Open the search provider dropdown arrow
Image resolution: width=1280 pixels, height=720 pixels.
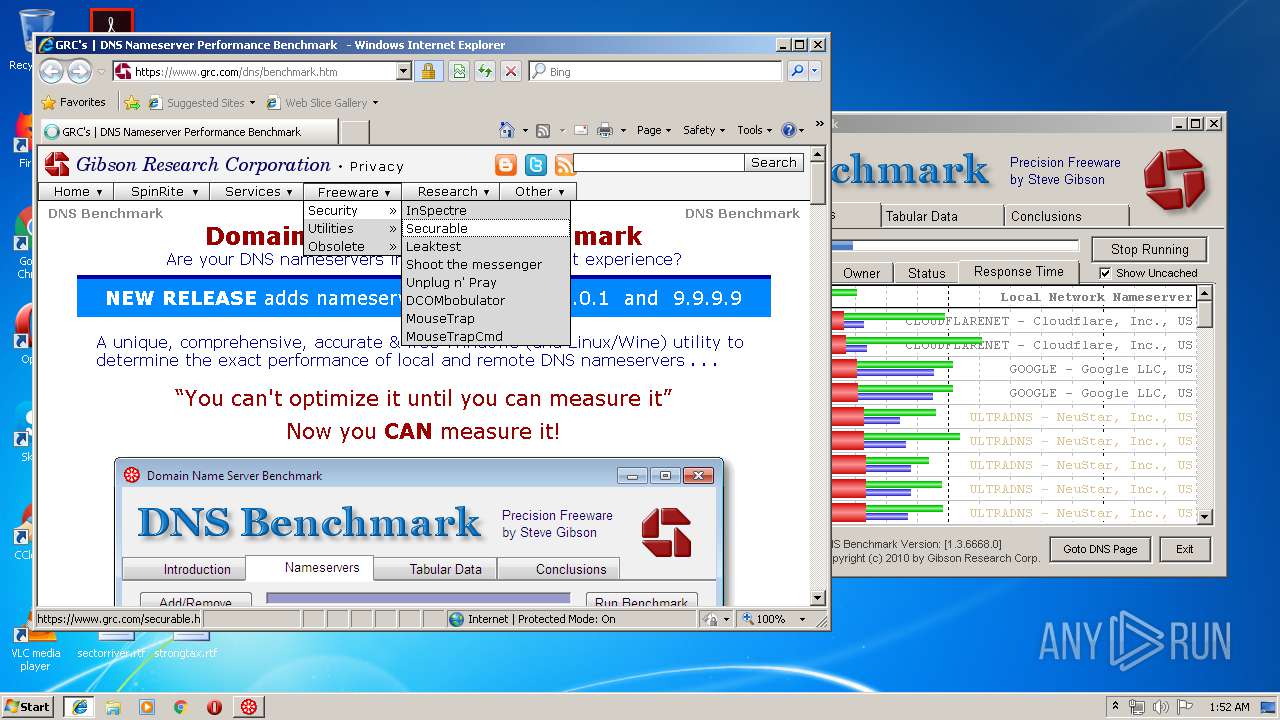[815, 71]
